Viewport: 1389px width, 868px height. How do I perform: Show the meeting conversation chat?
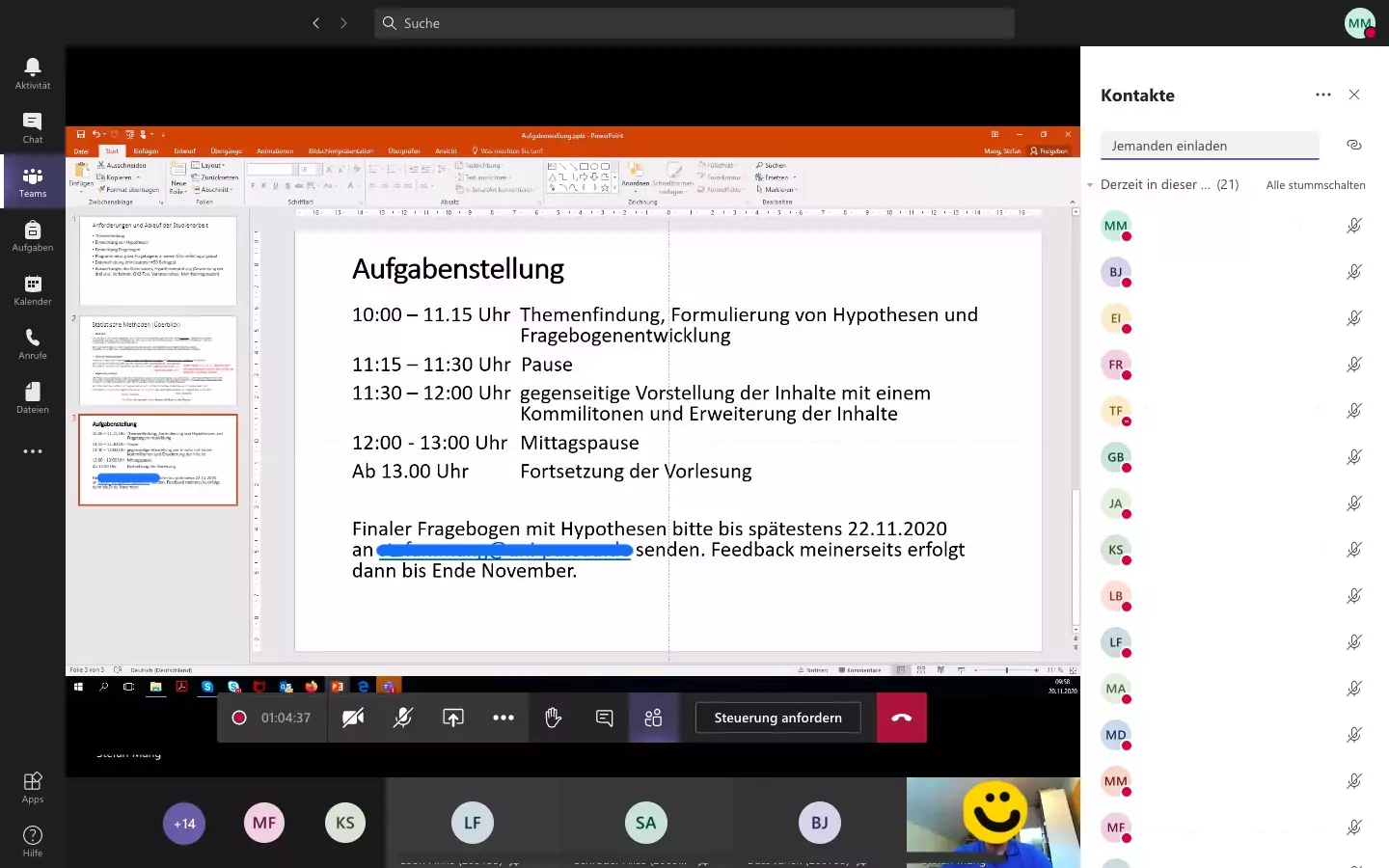coord(604,718)
